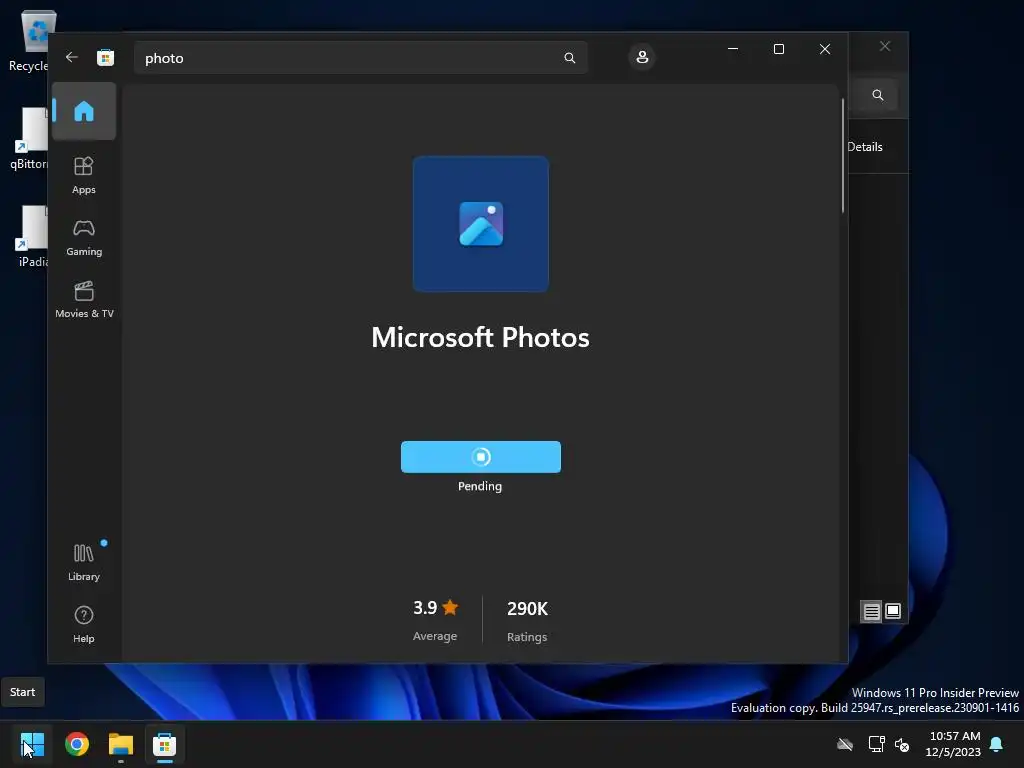The height and width of the screenshot is (768, 1024).
Task: Select the qBittorrent desktop shortcut
Action: [x=29, y=139]
